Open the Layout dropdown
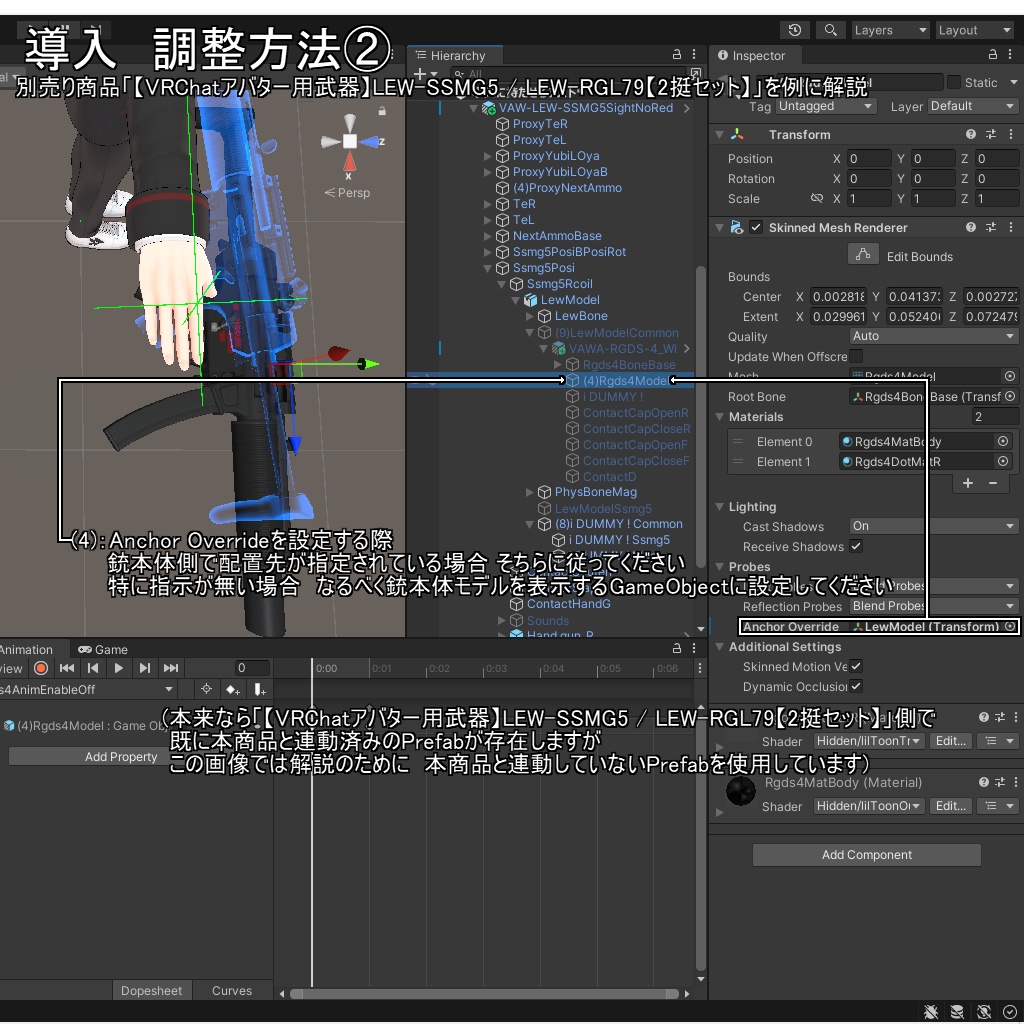The image size is (1024, 1024). pyautogui.click(x=974, y=30)
